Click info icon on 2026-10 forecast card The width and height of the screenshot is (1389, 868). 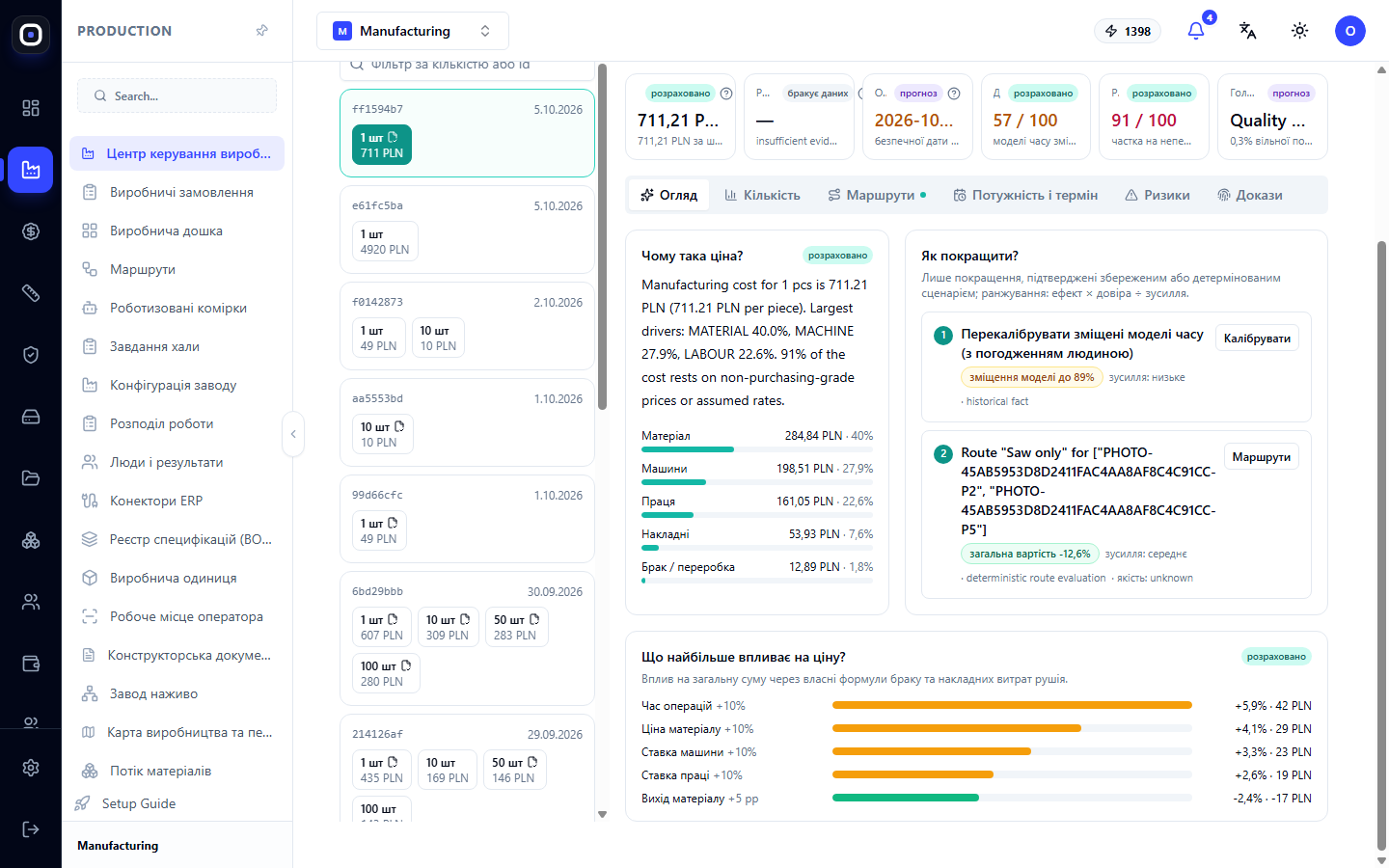954,94
